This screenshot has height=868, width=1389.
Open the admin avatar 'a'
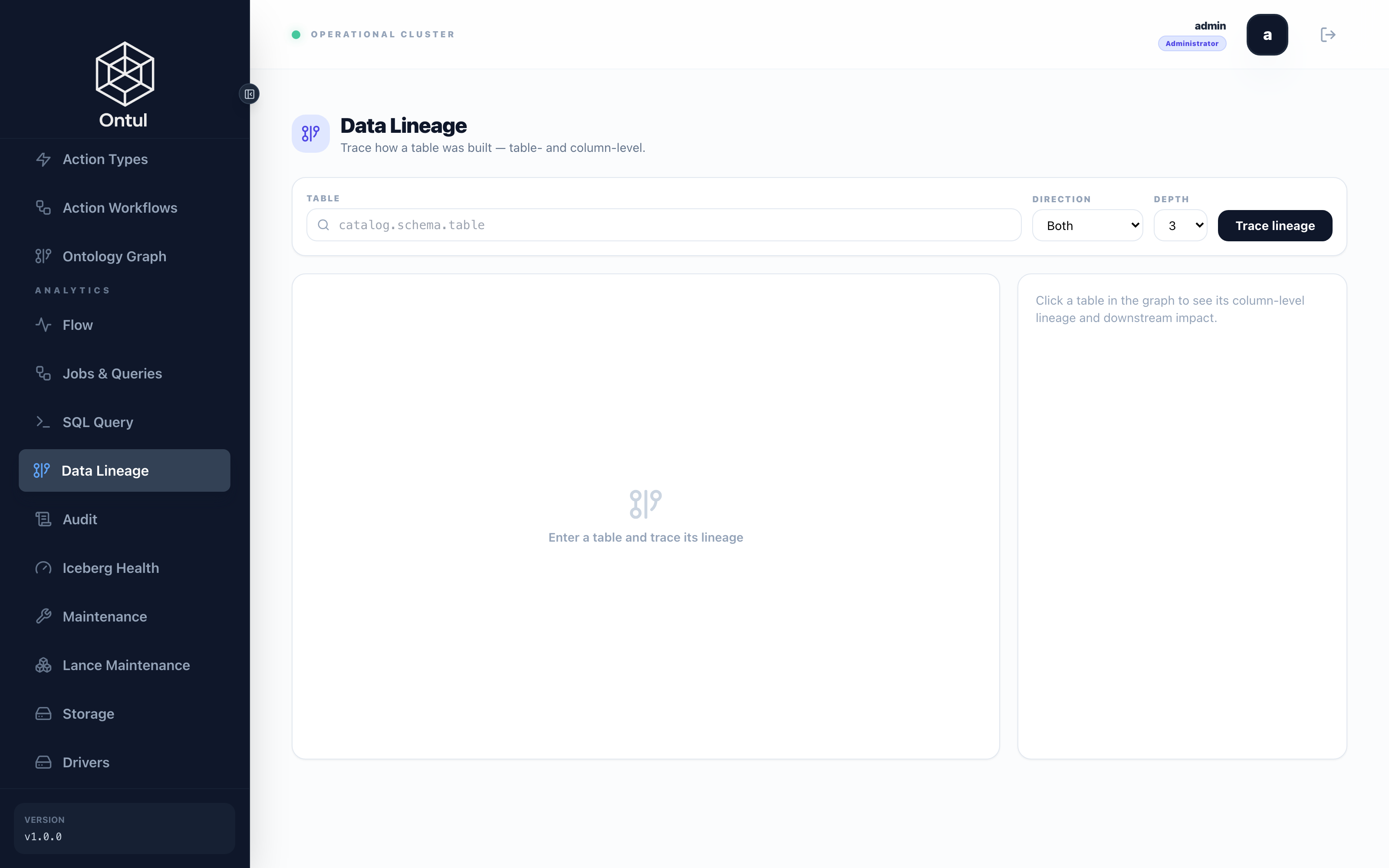(x=1267, y=35)
